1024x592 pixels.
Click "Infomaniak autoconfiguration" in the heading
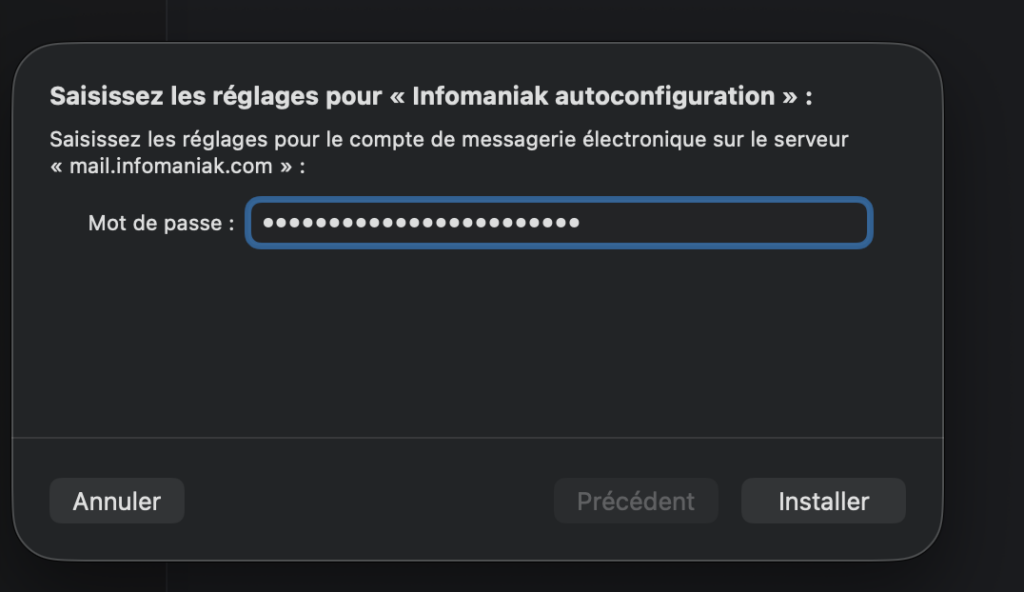click(x=592, y=97)
